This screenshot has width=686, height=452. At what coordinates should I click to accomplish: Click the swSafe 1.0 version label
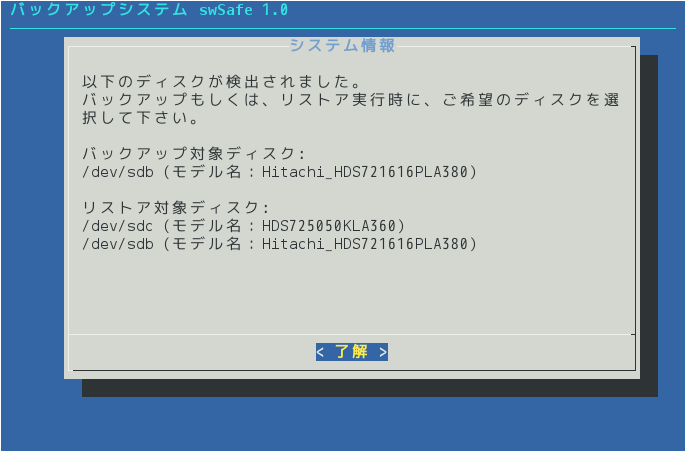(x=243, y=10)
